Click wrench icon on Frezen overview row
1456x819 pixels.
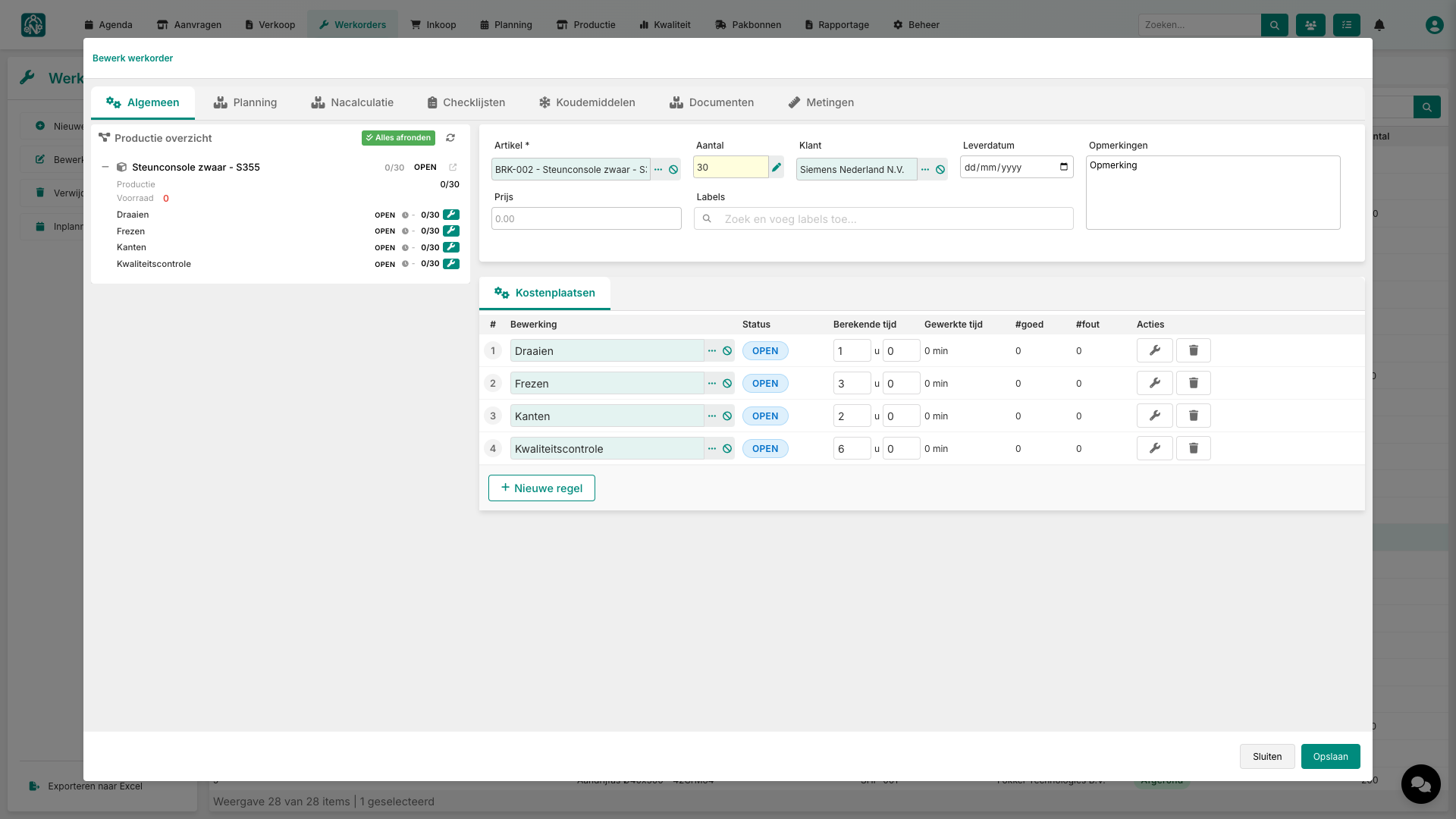click(x=451, y=231)
